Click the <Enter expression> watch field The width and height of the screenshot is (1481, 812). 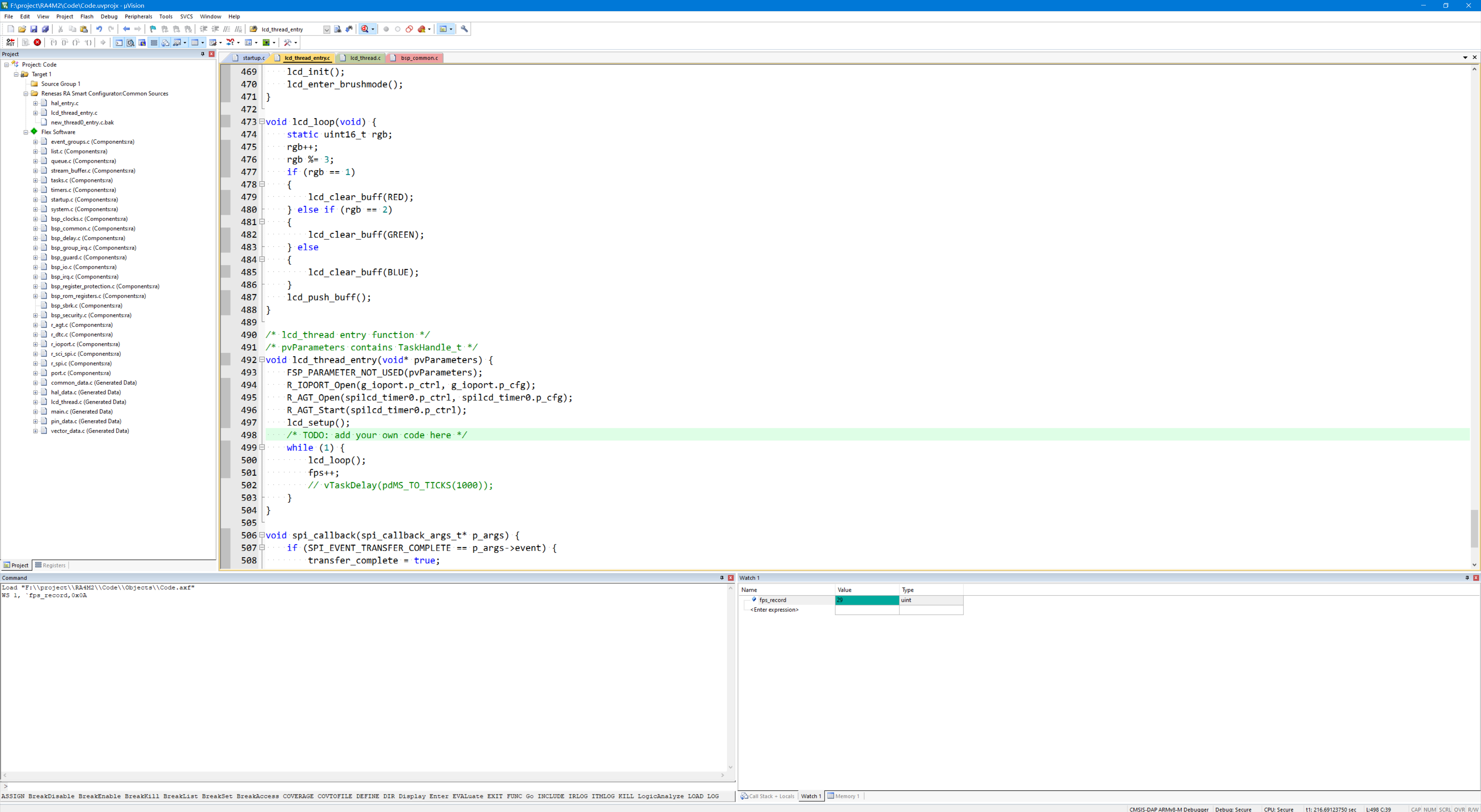tap(775, 610)
